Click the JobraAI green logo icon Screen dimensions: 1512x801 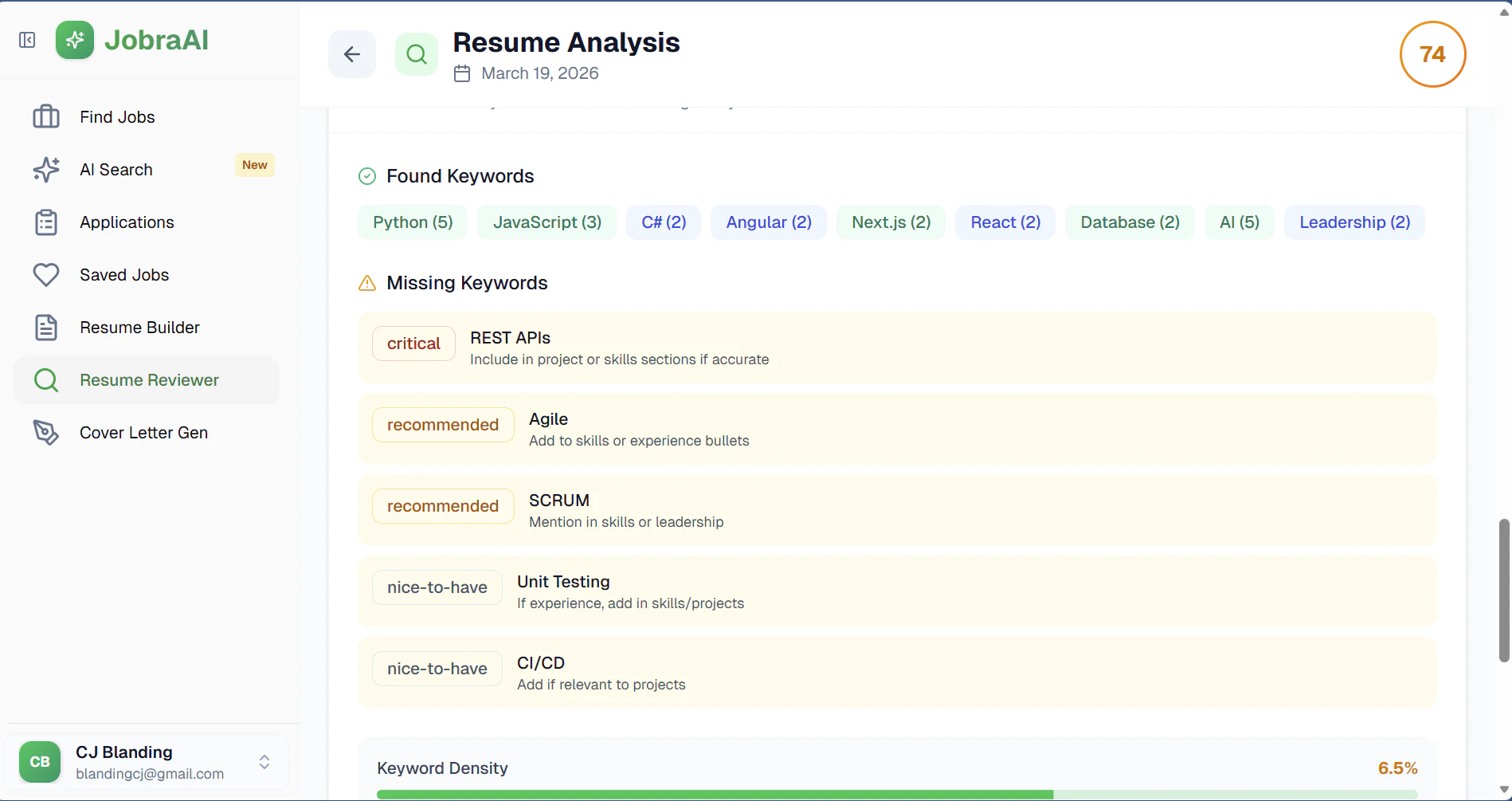[75, 40]
